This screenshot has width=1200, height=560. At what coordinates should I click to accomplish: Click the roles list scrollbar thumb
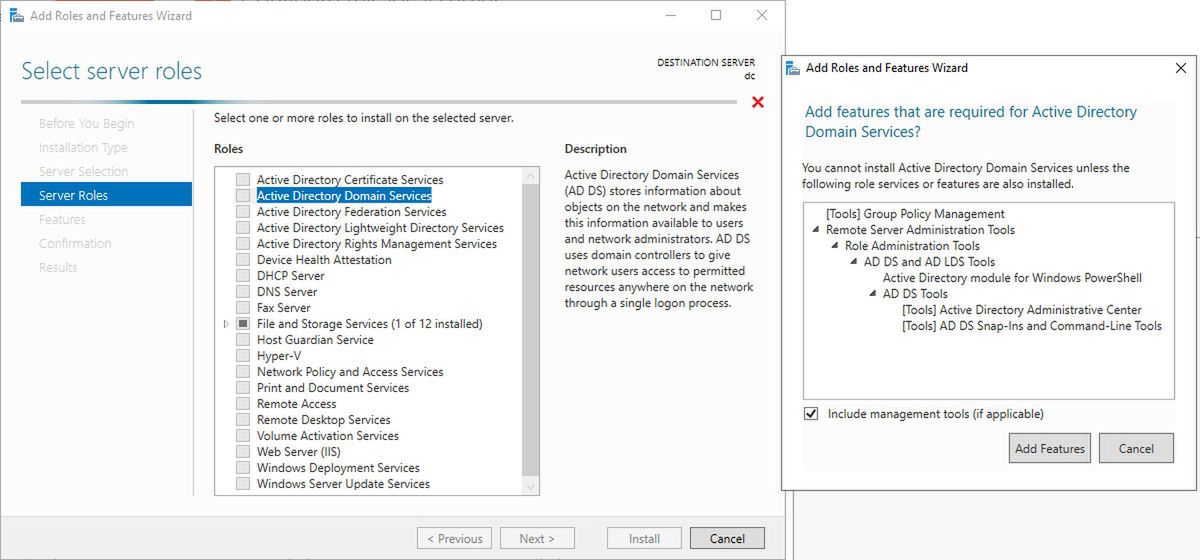pyautogui.click(x=531, y=330)
